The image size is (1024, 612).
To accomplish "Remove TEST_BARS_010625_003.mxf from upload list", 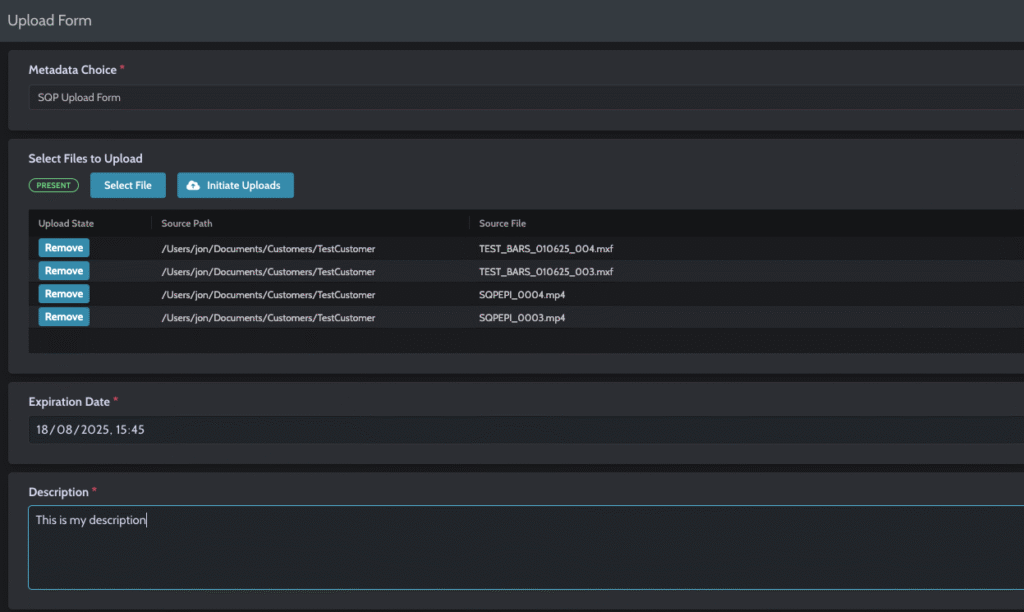I will [x=63, y=271].
